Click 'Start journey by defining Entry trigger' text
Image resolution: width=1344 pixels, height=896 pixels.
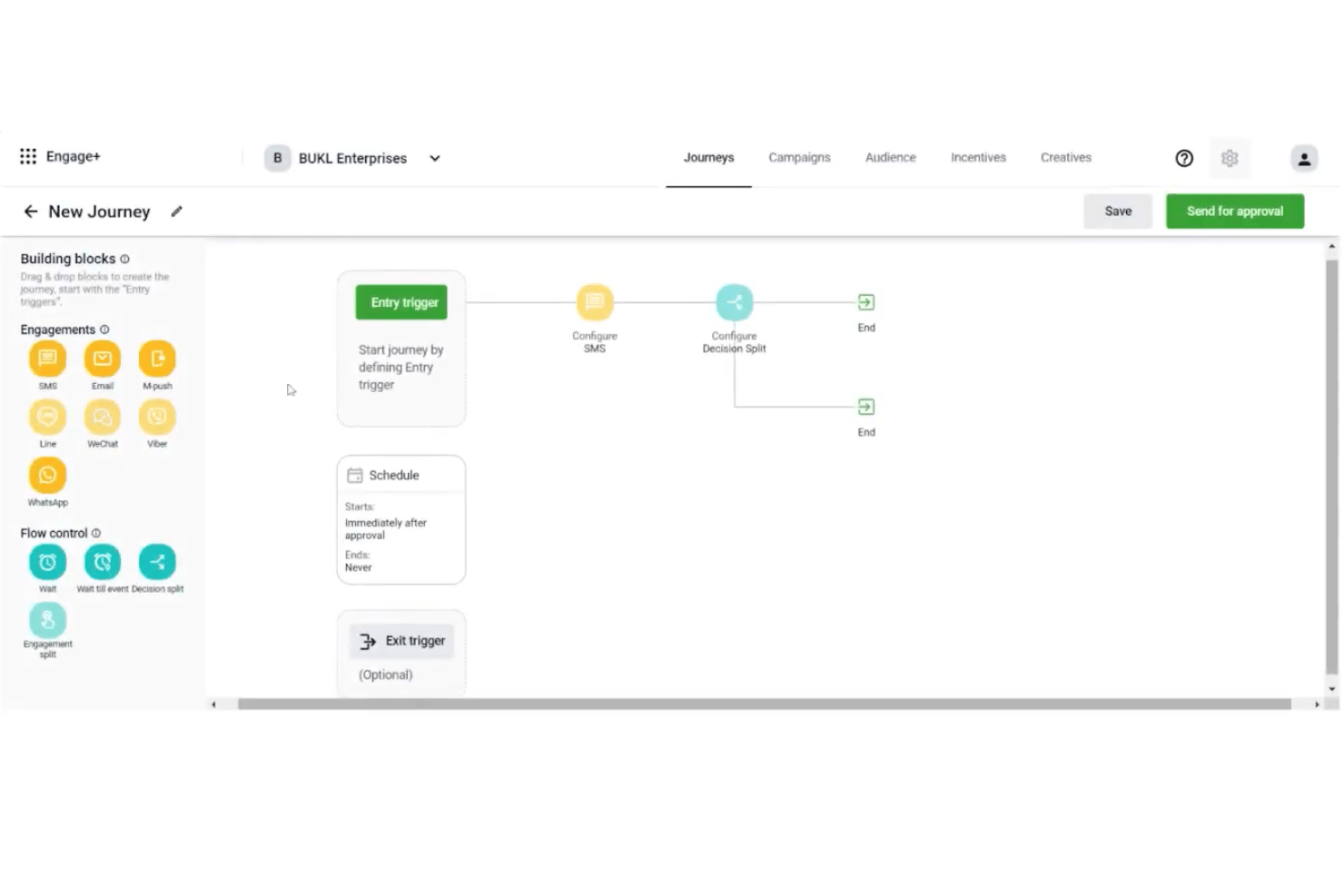pyautogui.click(x=400, y=368)
